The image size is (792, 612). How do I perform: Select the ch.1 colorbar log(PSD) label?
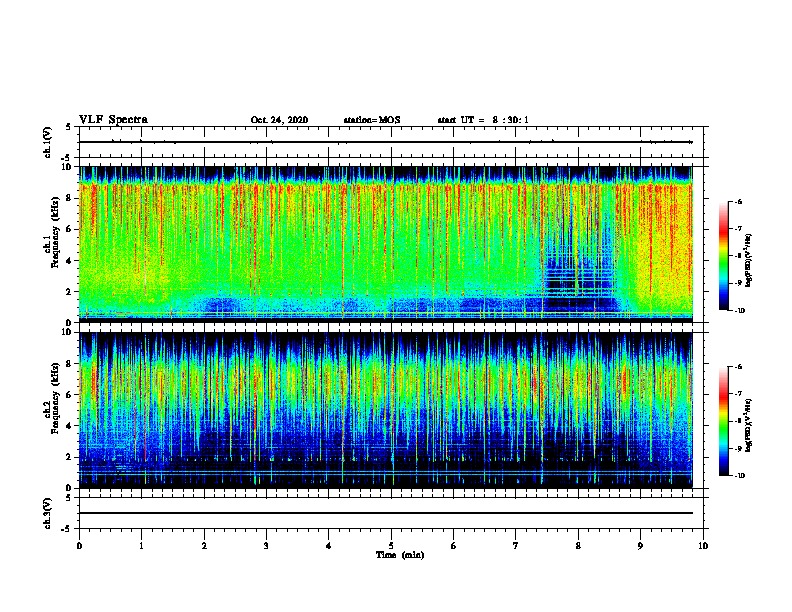(749, 260)
